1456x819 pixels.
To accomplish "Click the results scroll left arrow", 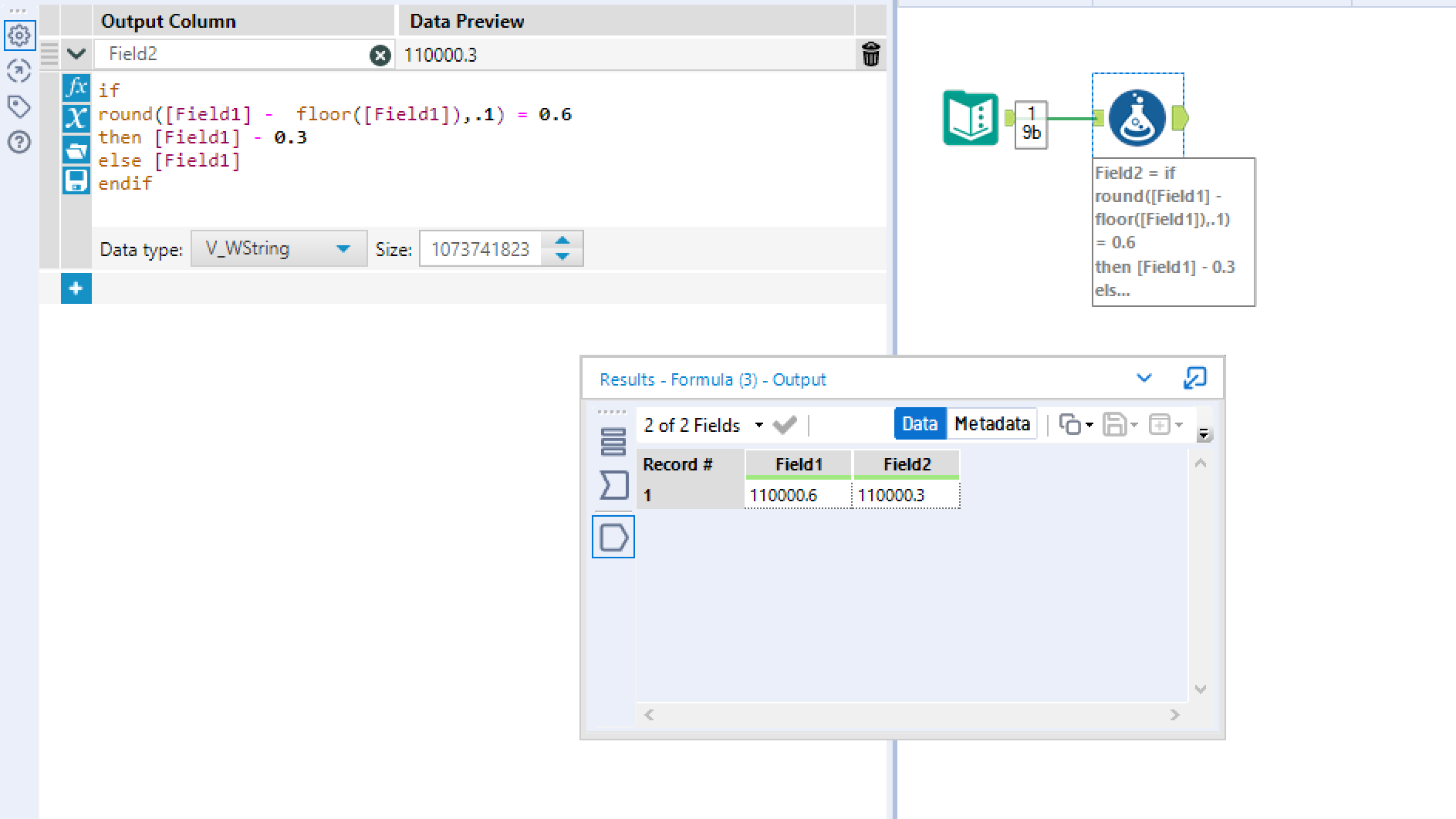I will pos(649,715).
